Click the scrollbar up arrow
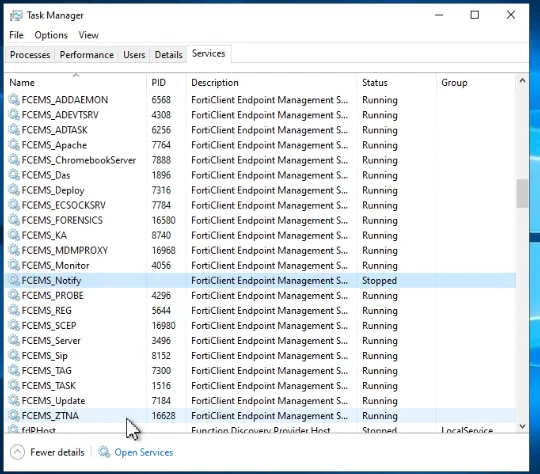The width and height of the screenshot is (540, 474). click(x=522, y=81)
